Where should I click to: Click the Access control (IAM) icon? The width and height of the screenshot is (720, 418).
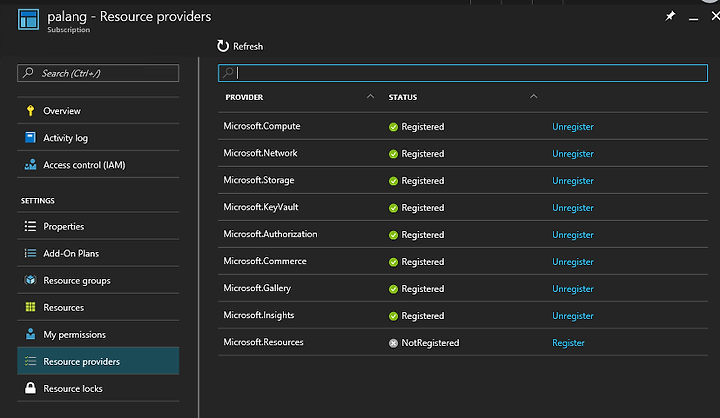[30, 164]
